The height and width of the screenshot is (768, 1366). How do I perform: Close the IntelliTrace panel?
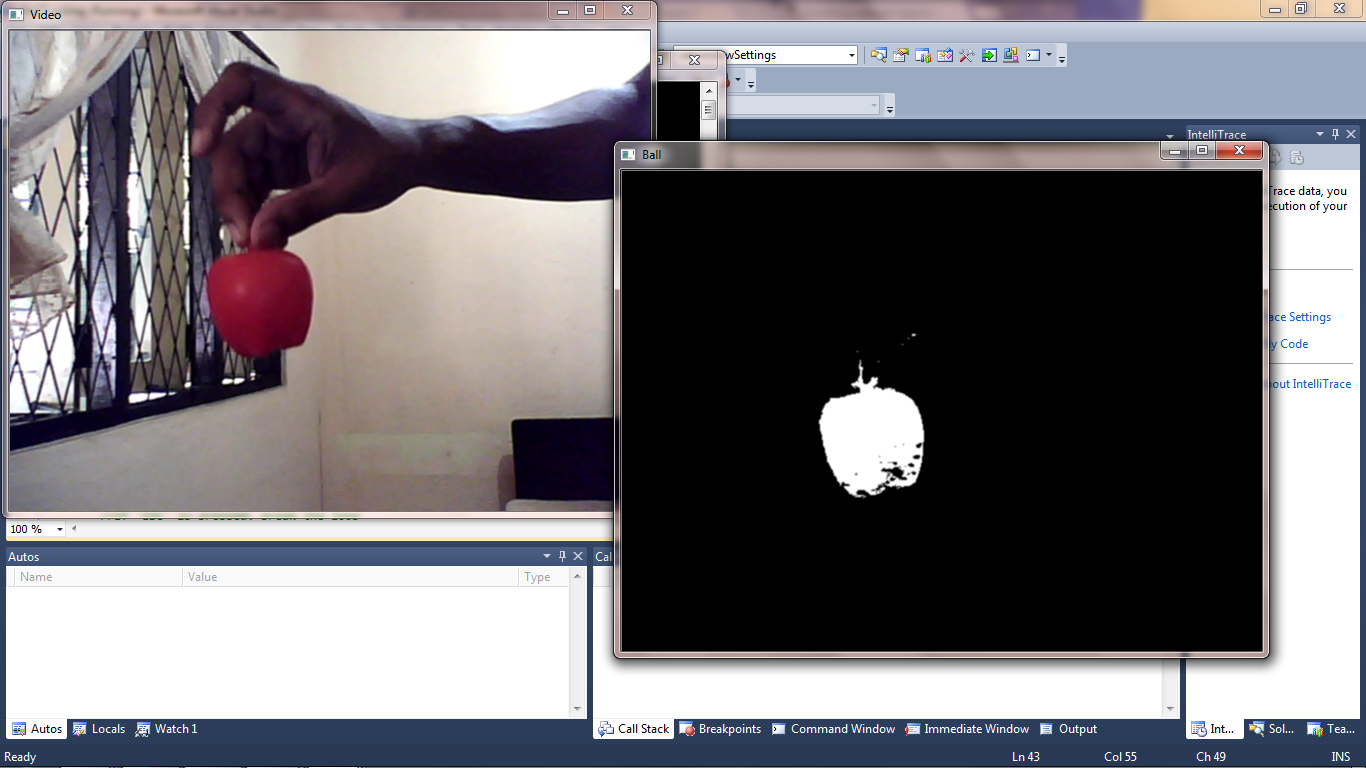pos(1351,134)
